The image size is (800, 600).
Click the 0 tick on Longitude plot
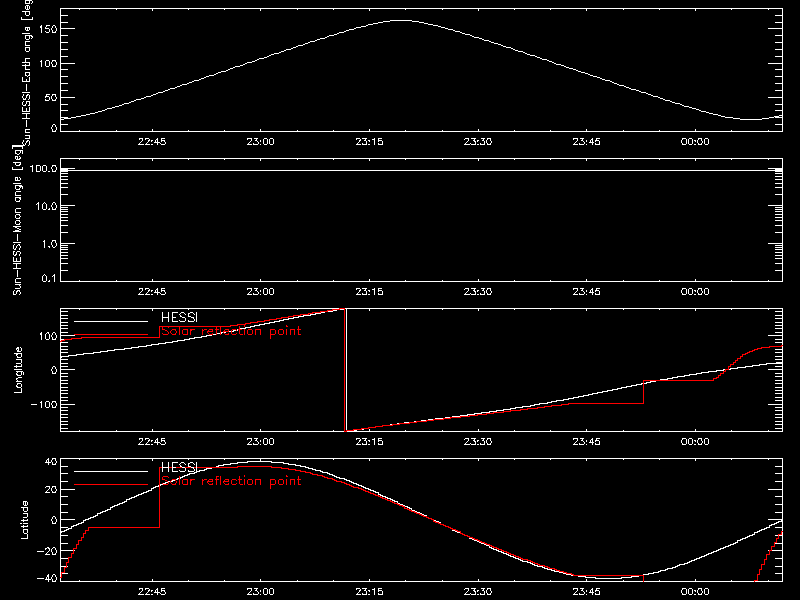pos(55,370)
